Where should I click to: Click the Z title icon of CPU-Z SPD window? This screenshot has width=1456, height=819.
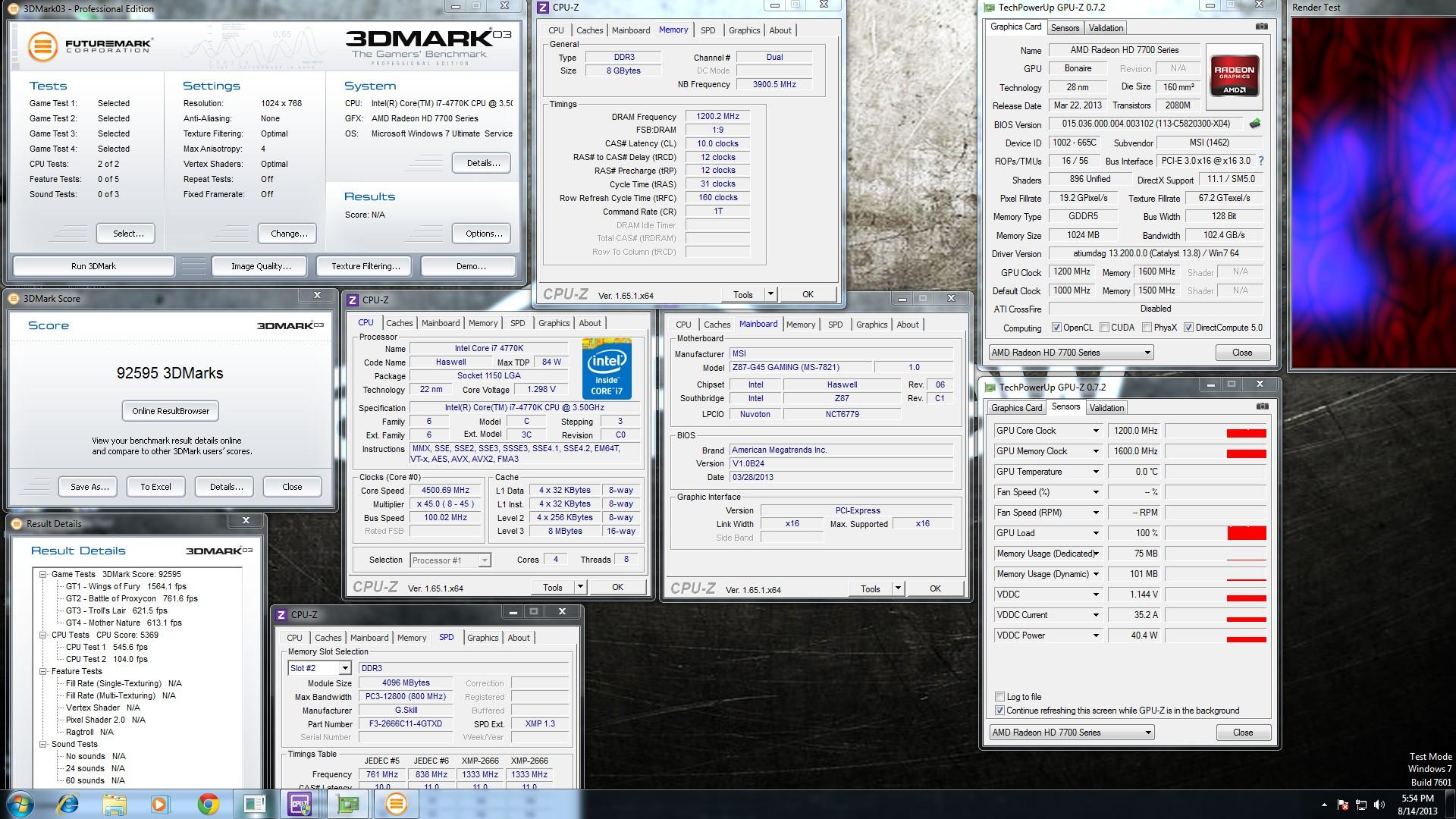click(281, 614)
